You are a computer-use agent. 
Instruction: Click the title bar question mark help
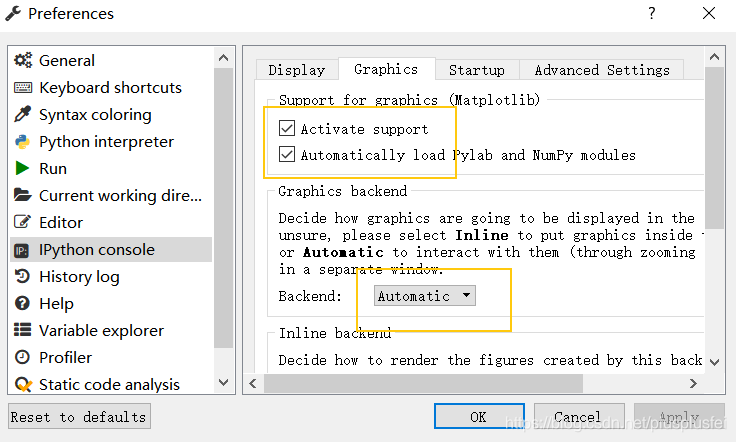click(x=652, y=13)
